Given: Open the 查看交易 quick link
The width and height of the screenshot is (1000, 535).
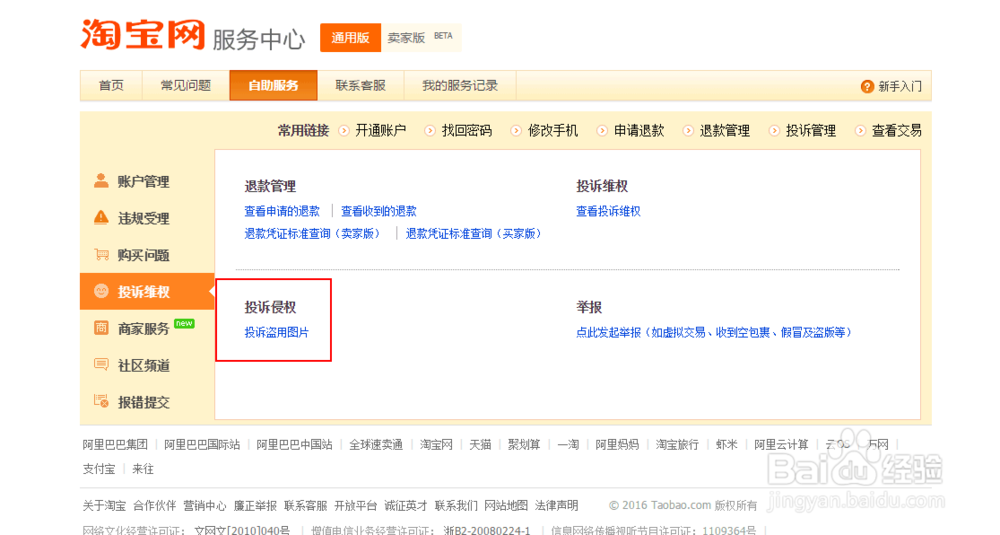Looking at the screenshot, I should coord(897,131).
